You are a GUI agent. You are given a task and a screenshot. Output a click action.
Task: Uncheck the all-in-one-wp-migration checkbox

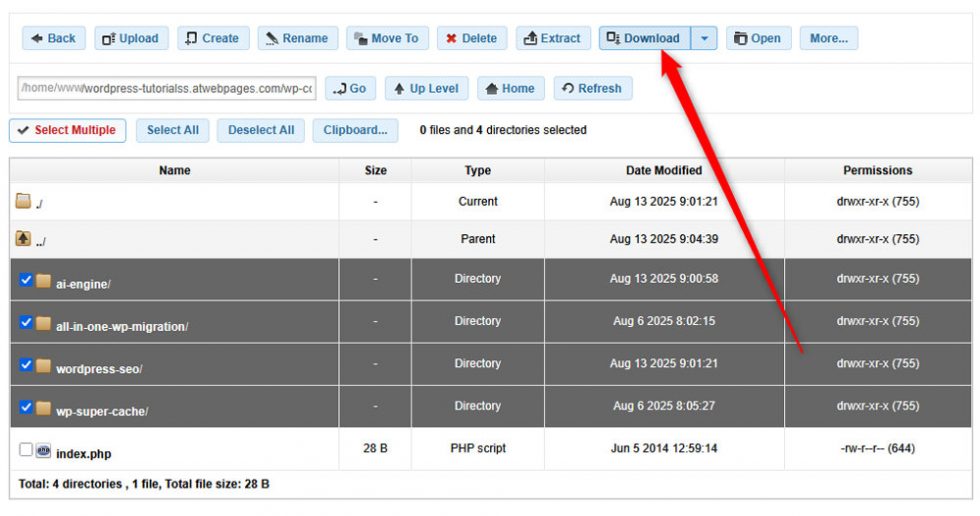(x=26, y=322)
